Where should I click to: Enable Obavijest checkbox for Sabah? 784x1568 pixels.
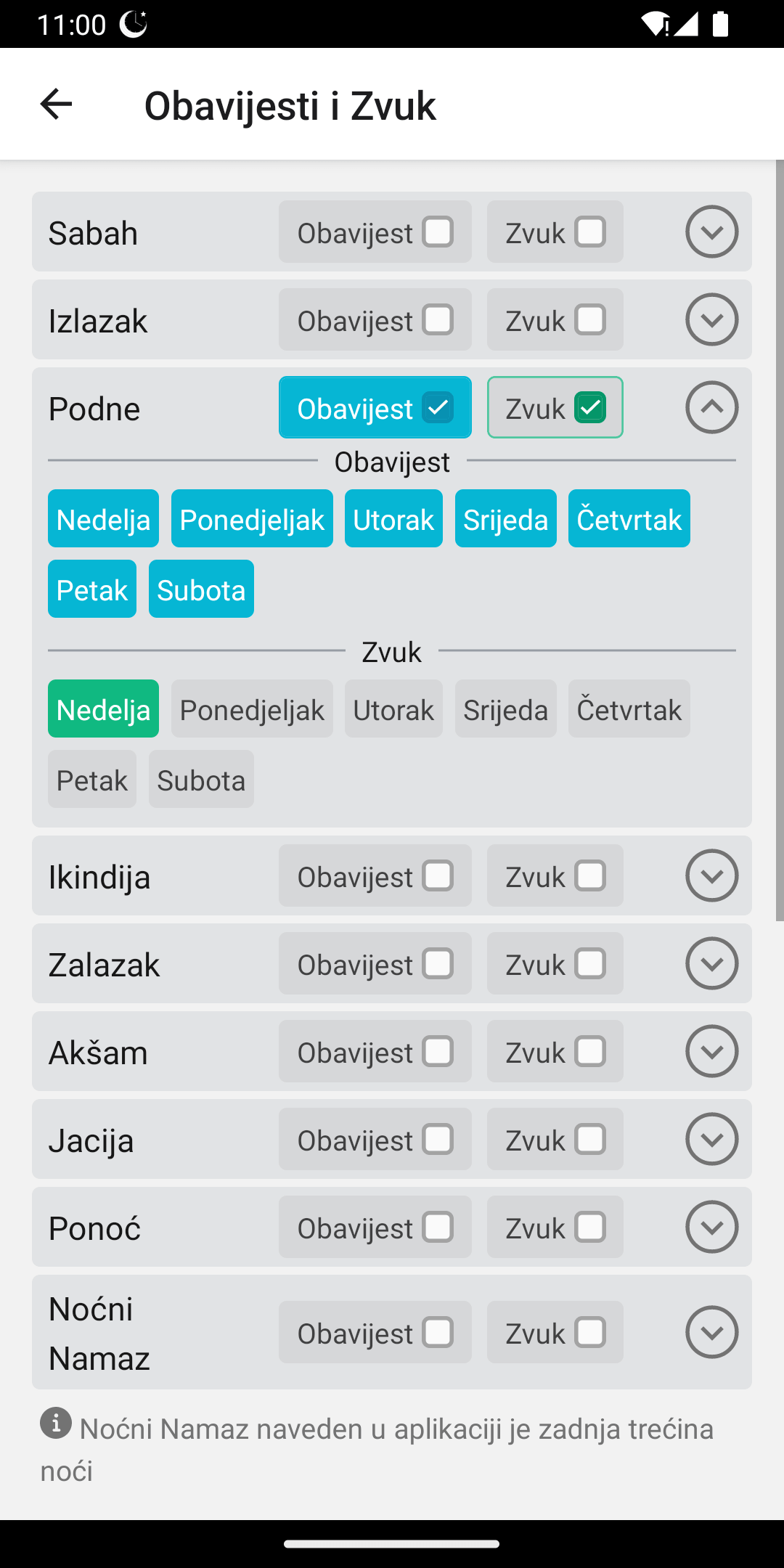[438, 232]
